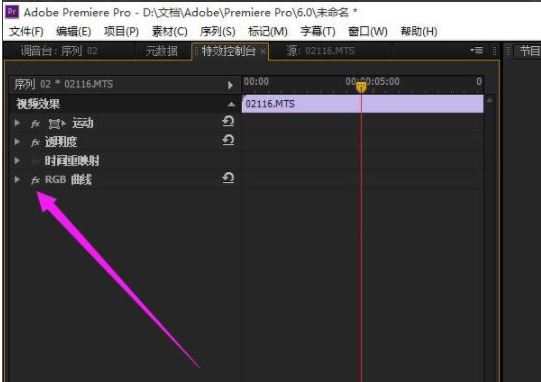
Task: Collapse the 视频效果 section arrow
Action: coord(232,104)
